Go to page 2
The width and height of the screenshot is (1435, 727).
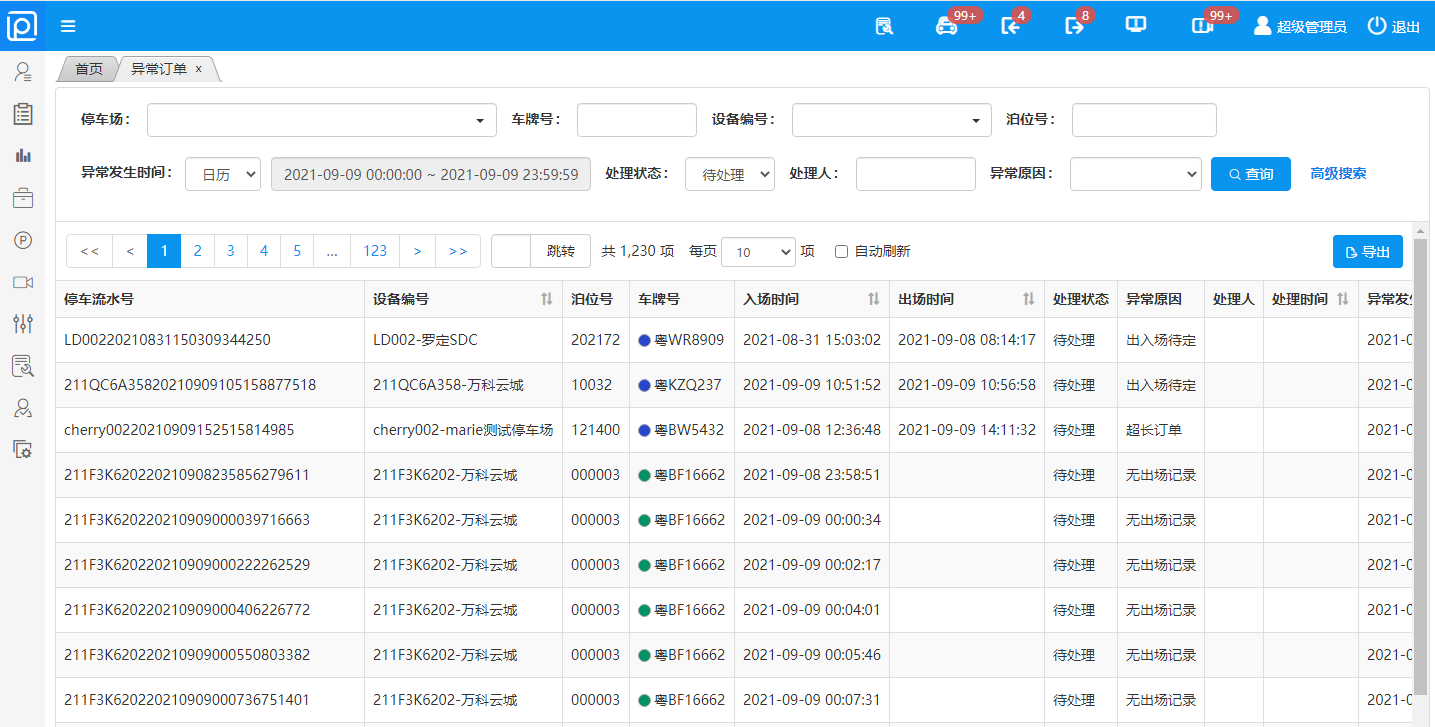pos(198,251)
